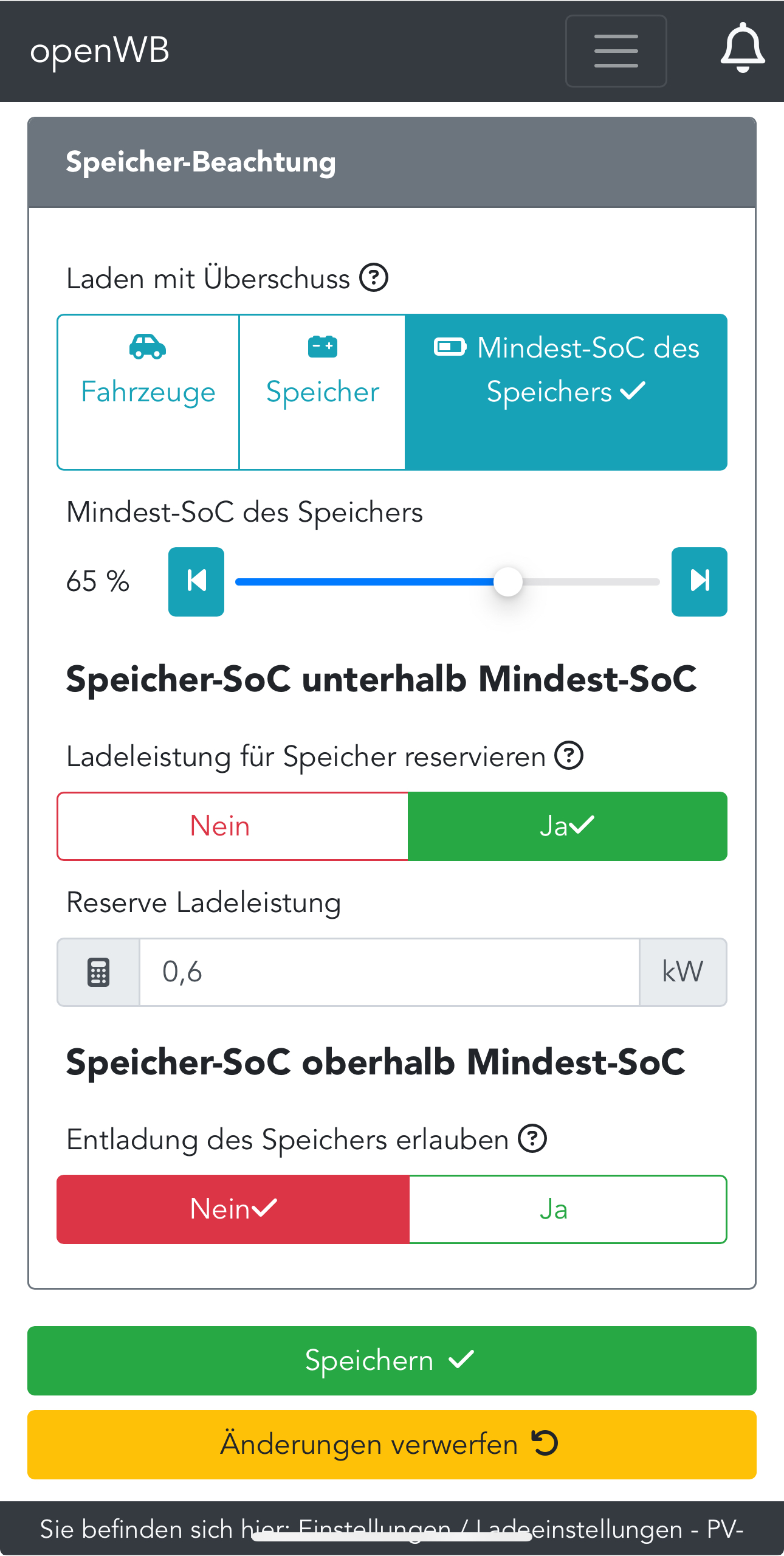Screen dimensions: 784x1556
Task: Increase Mindest-SoC with the step-forward button
Action: 699,581
